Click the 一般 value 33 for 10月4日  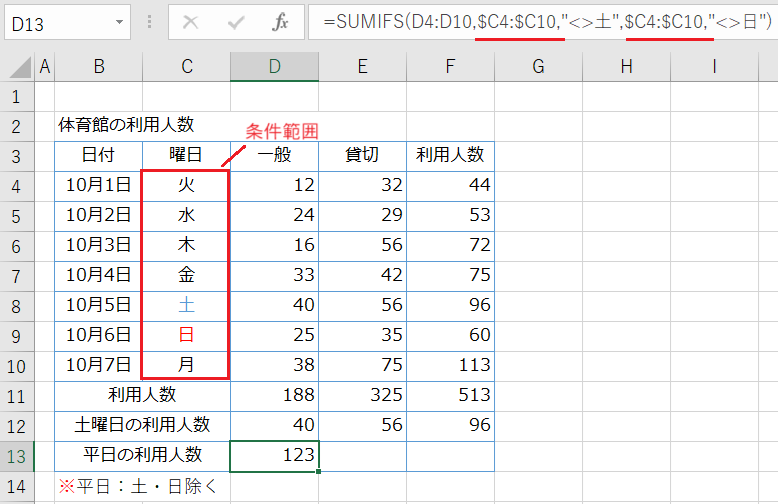pos(274,276)
